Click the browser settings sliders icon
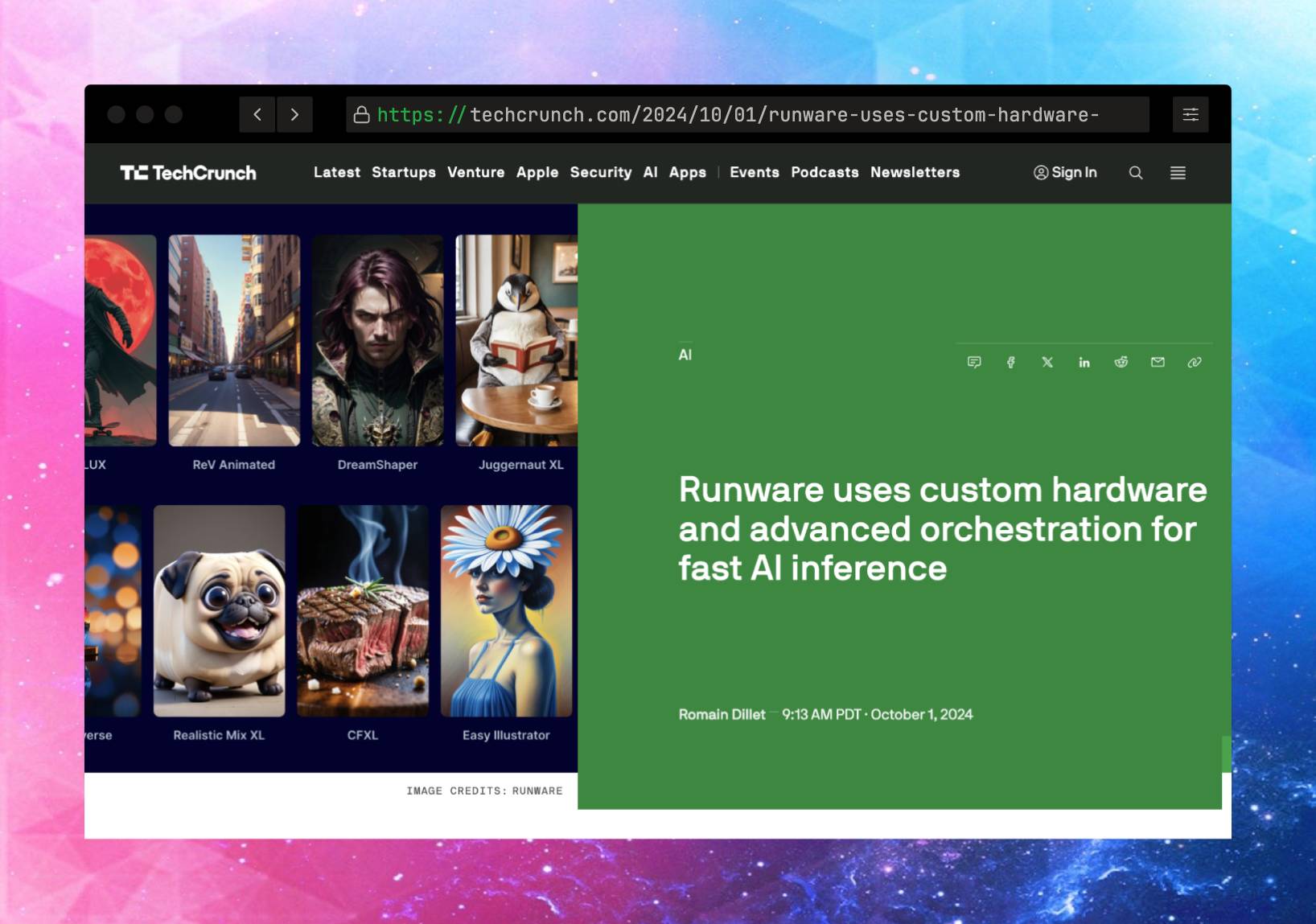The image size is (1316, 924). (1191, 114)
